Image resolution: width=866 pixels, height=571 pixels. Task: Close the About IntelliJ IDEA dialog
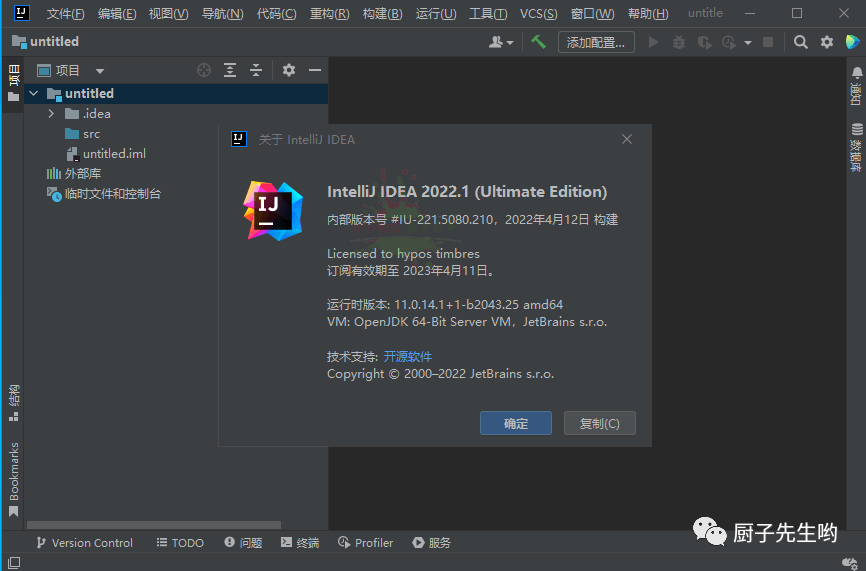[627, 139]
